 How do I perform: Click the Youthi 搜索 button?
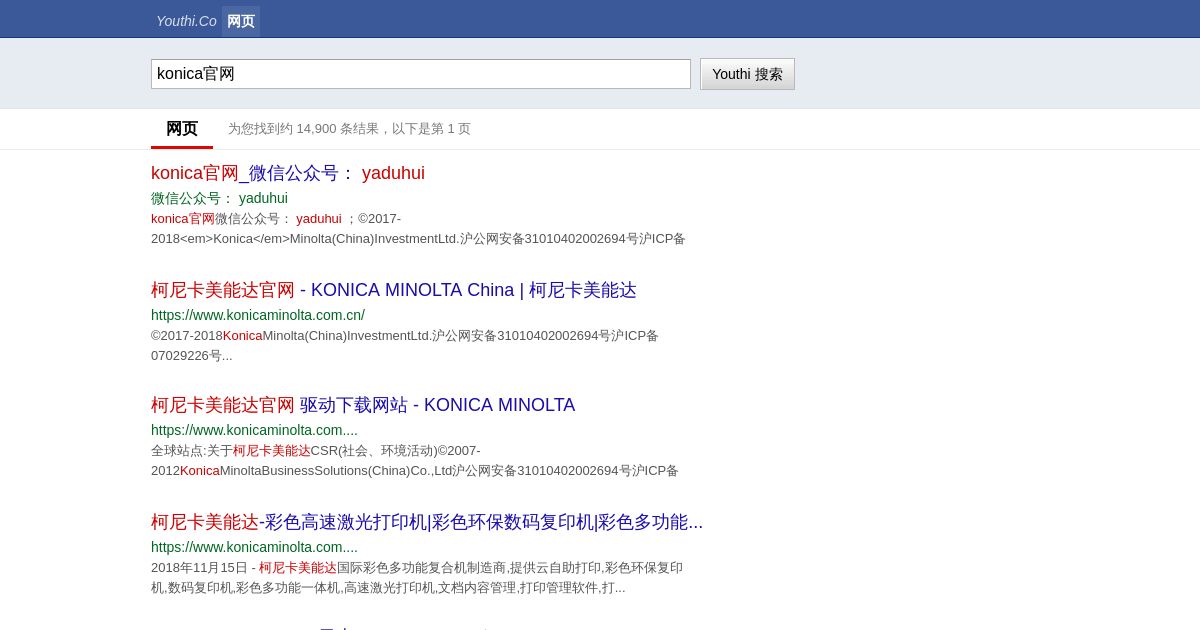(747, 74)
